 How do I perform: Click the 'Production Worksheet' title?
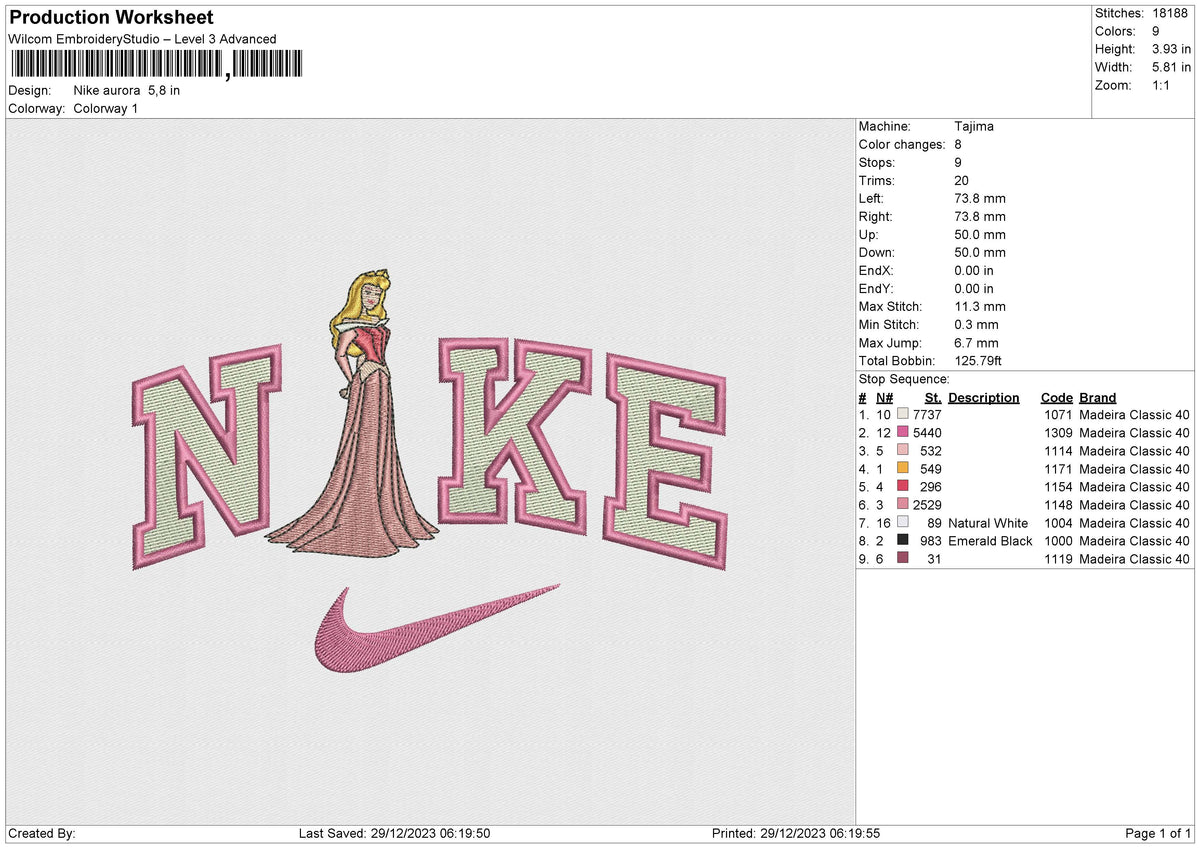[x=111, y=18]
